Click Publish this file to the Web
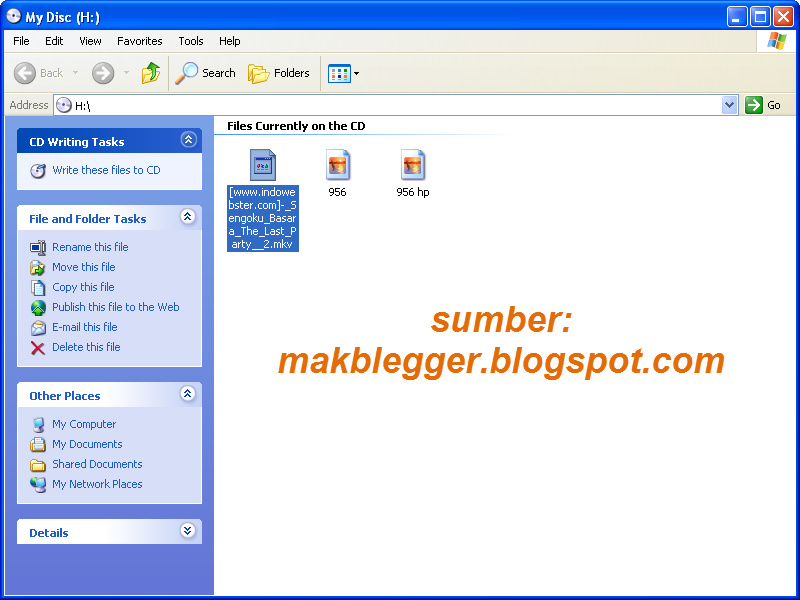Viewport: 800px width, 600px height. click(x=116, y=307)
